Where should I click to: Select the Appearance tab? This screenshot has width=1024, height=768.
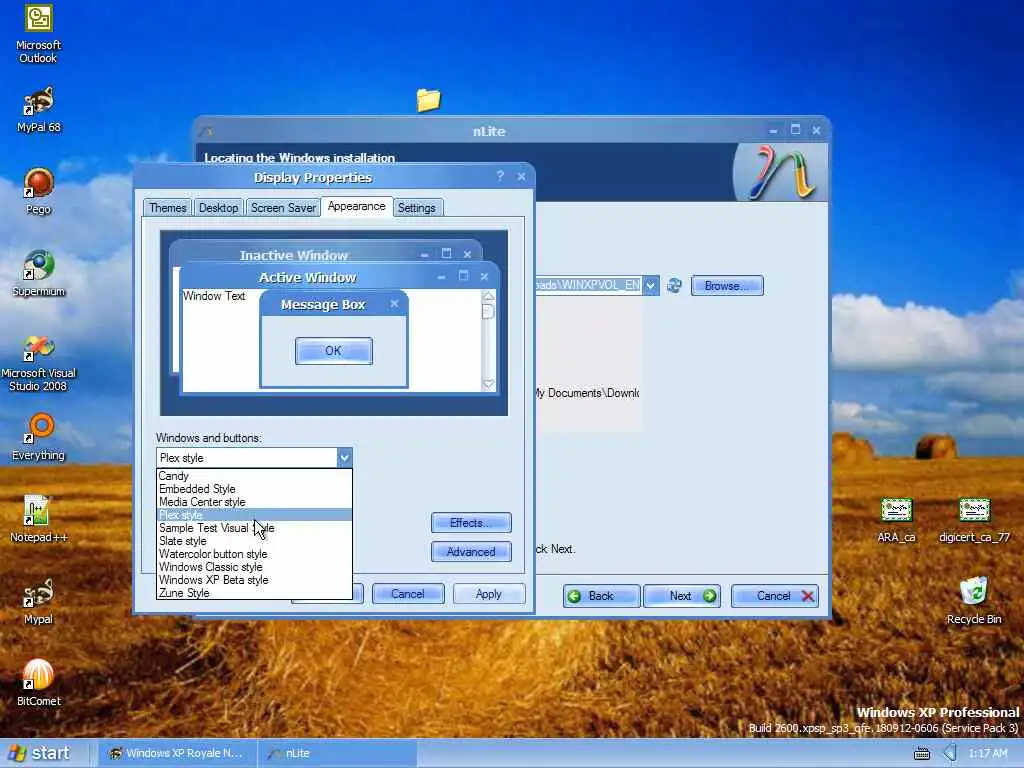pos(357,206)
